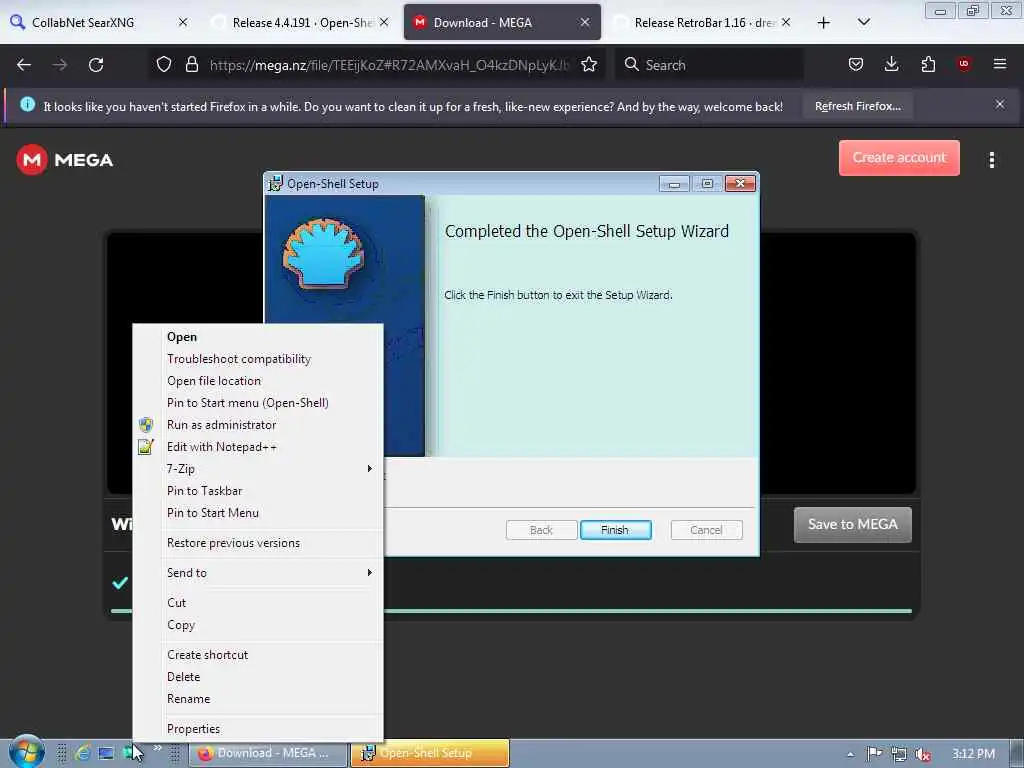Click the 3:12 PM taskbar clock
The image size is (1024, 768).
point(973,754)
